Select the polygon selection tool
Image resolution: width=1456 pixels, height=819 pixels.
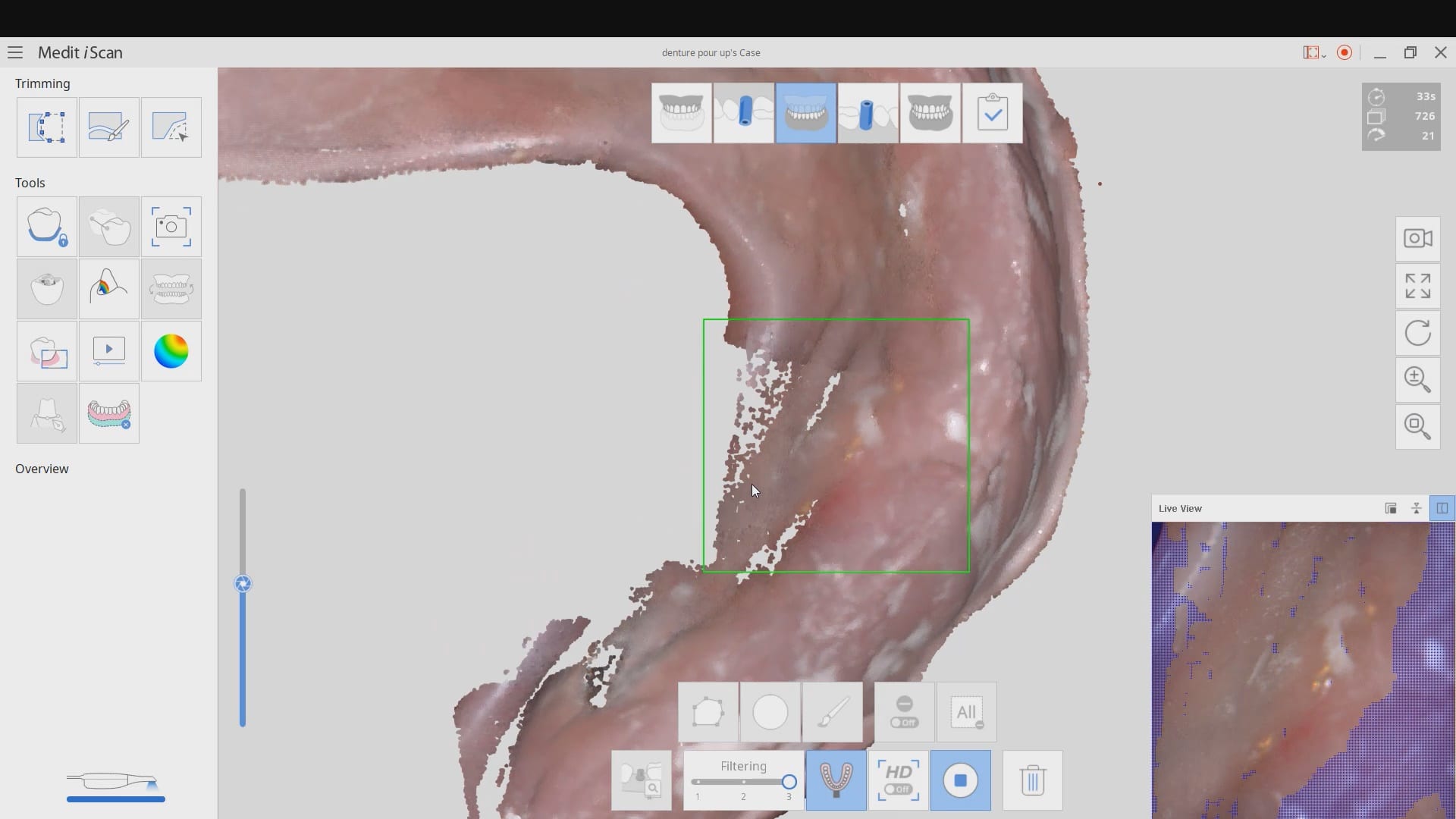click(708, 712)
